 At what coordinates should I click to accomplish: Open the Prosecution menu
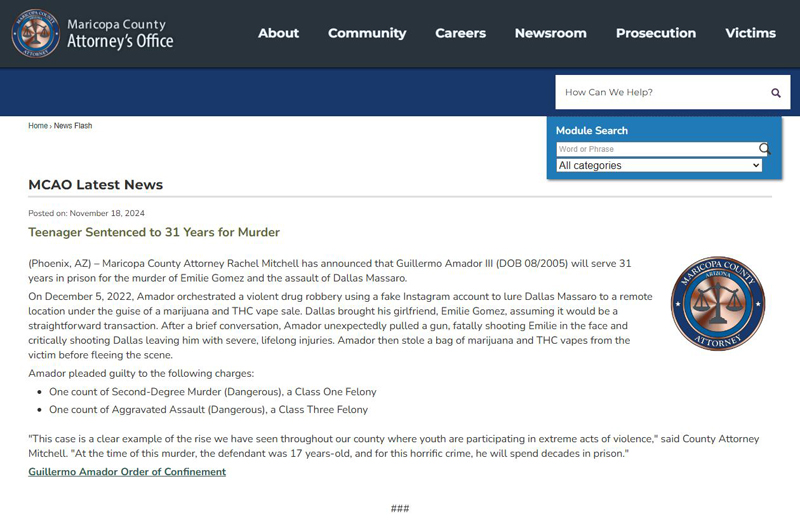click(x=655, y=33)
